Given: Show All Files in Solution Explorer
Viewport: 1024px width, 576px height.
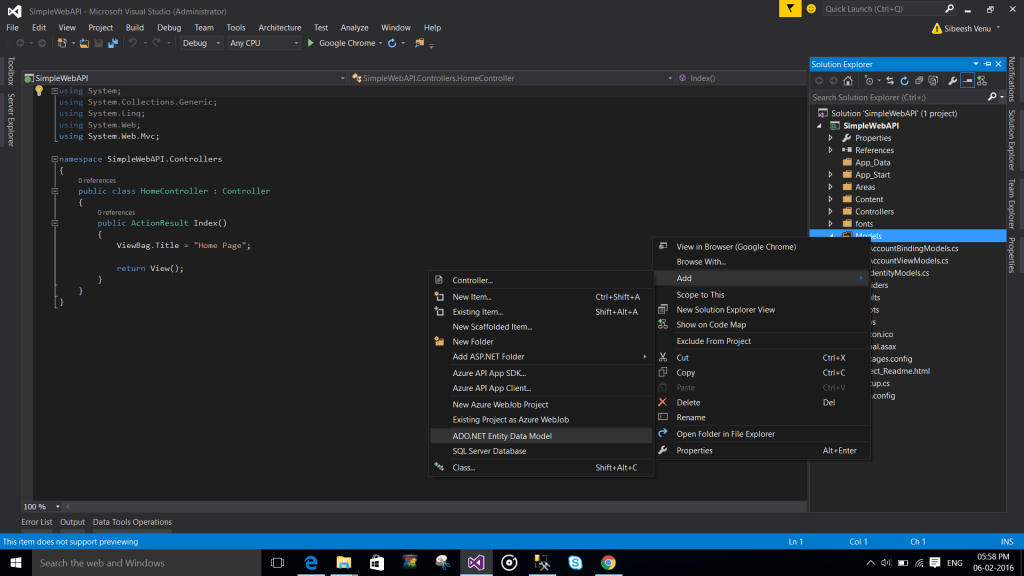Looking at the screenshot, I should (x=932, y=80).
